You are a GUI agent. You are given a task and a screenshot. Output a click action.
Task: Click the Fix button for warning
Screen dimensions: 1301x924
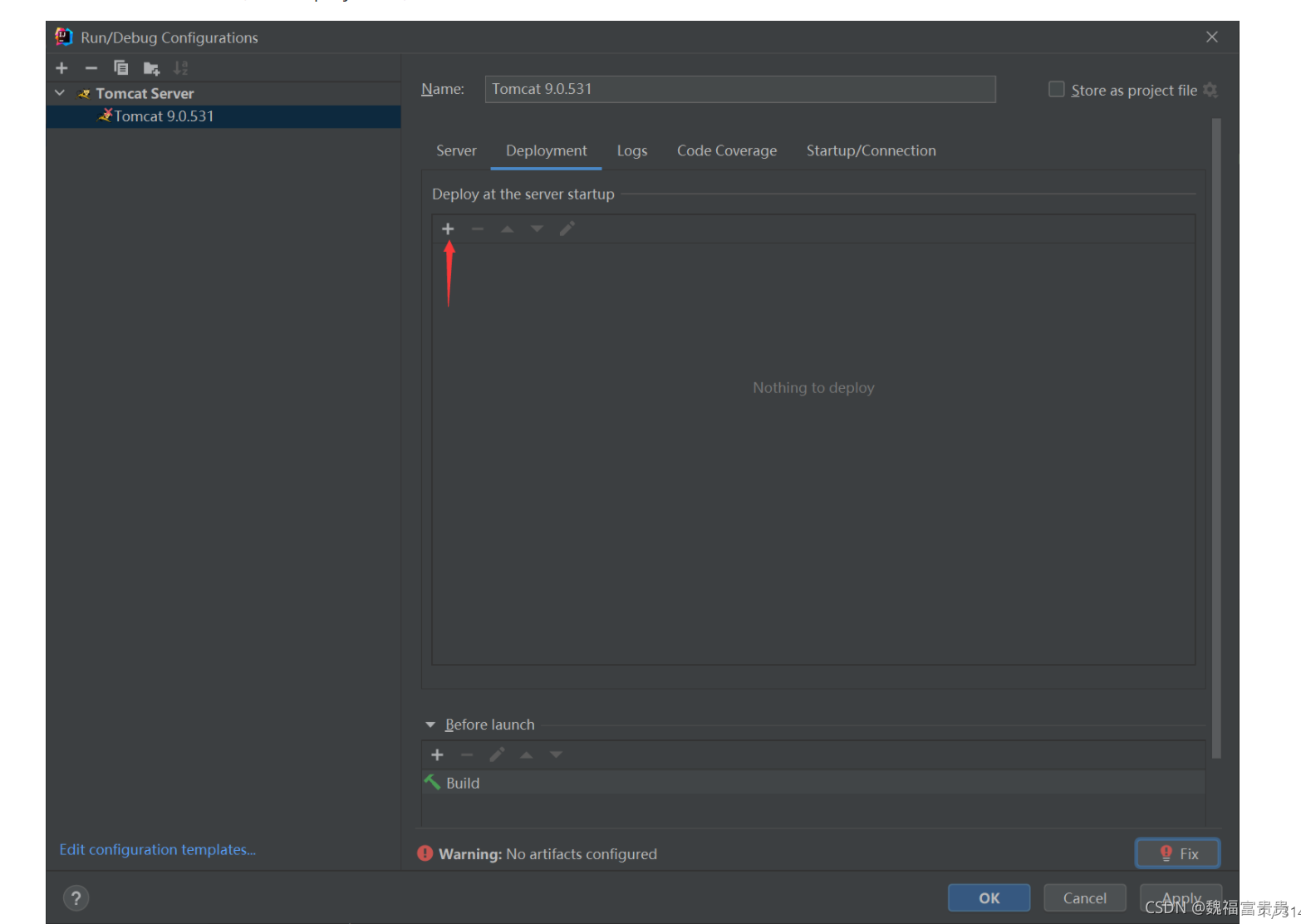tap(1178, 853)
